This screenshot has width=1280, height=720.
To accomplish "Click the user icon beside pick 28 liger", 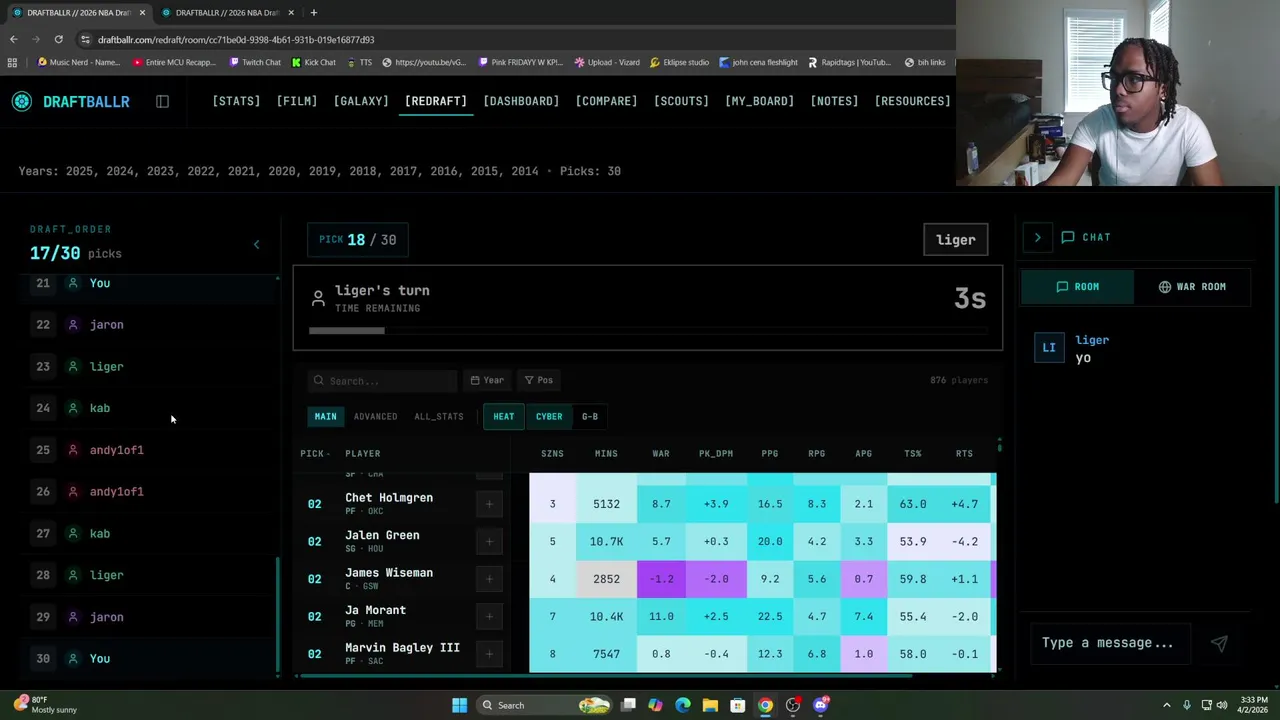I will tap(72, 575).
